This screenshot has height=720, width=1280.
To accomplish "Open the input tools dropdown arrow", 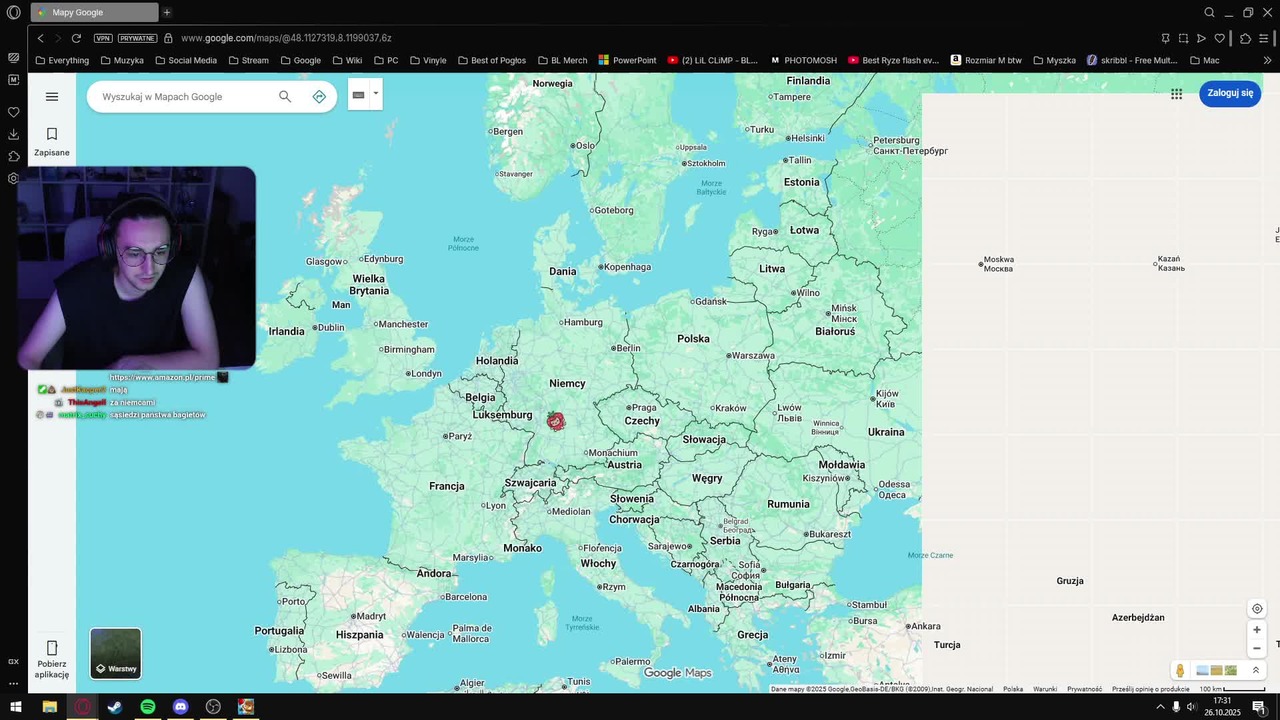I will click(376, 94).
